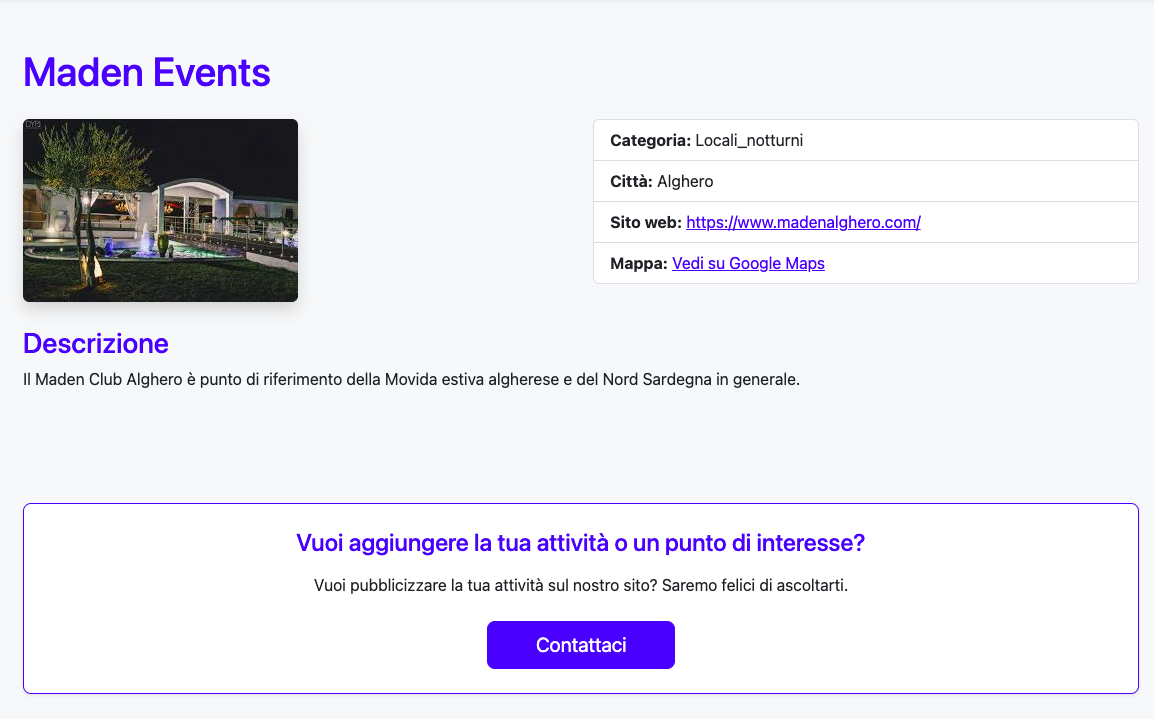Click the Categoria label

click(650, 140)
